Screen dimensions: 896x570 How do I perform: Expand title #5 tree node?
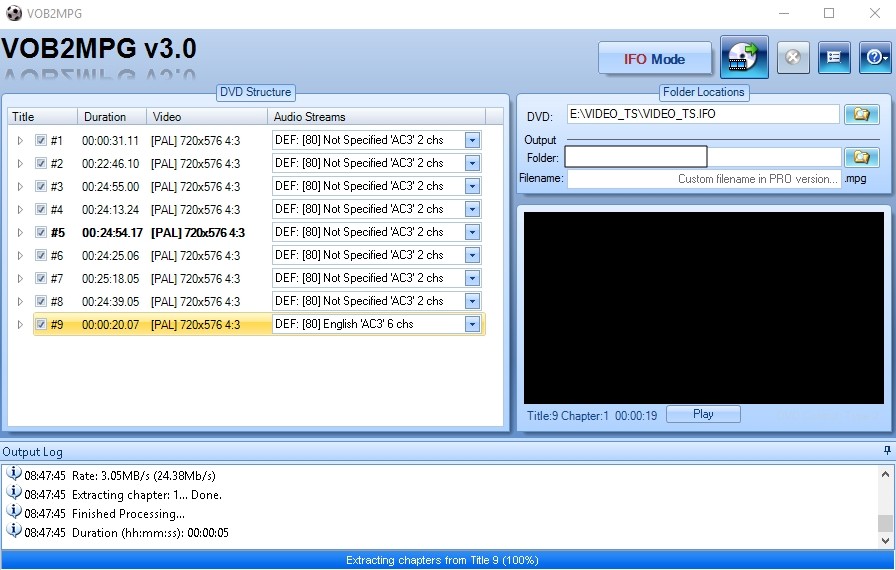pyautogui.click(x=20, y=232)
